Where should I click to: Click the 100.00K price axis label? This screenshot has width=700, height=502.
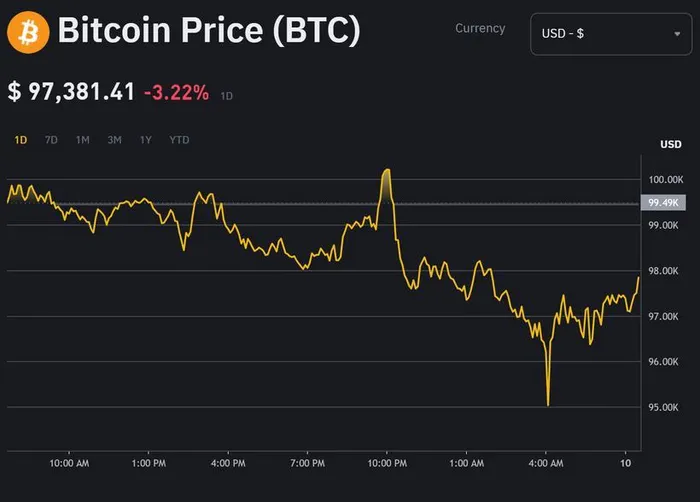pyautogui.click(x=666, y=179)
